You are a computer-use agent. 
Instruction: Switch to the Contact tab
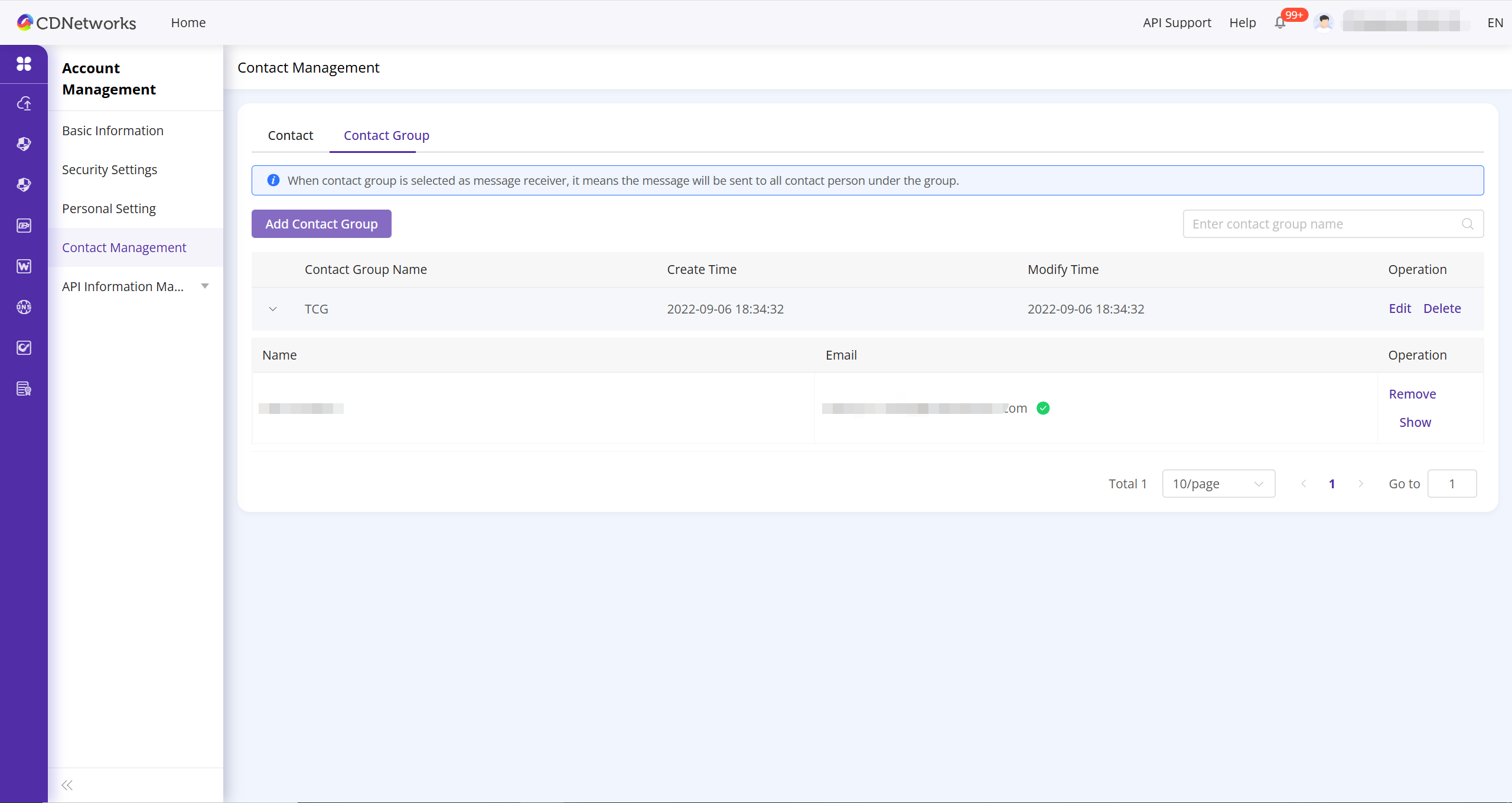pos(290,135)
